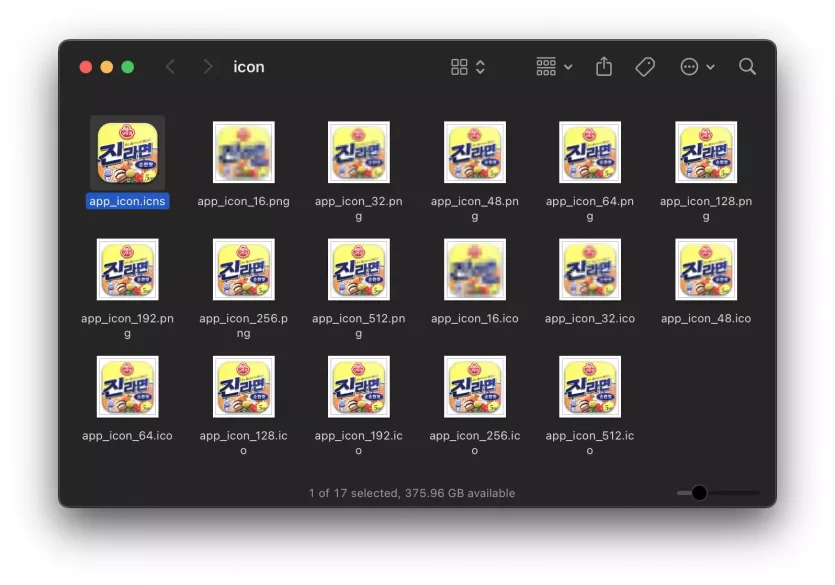Expand the More actions dropdown chevron
The width and height of the screenshot is (835, 585).
point(710,67)
